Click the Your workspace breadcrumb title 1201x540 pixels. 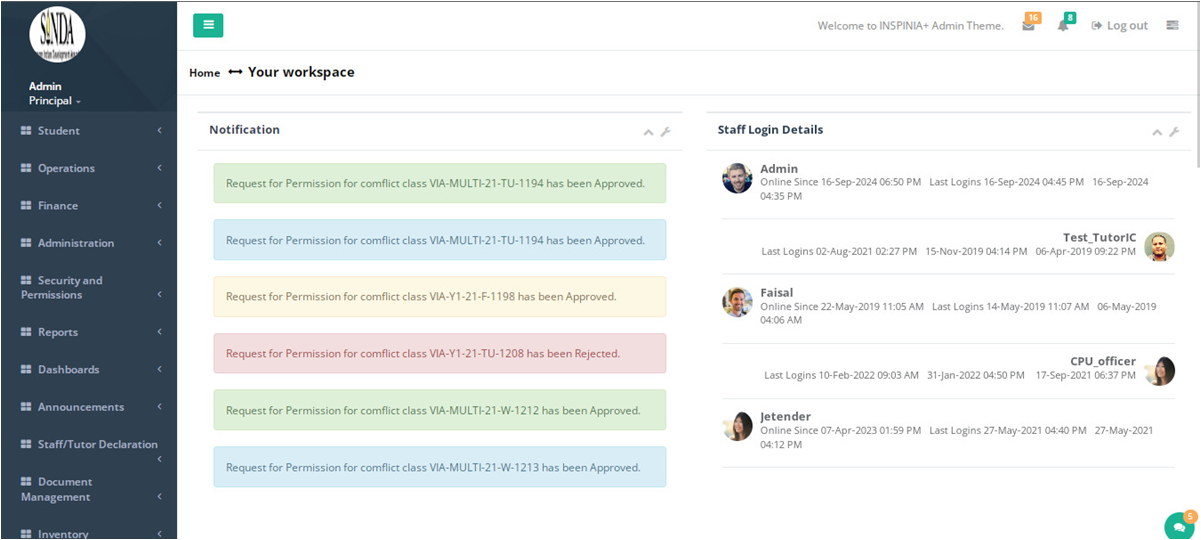click(x=301, y=72)
